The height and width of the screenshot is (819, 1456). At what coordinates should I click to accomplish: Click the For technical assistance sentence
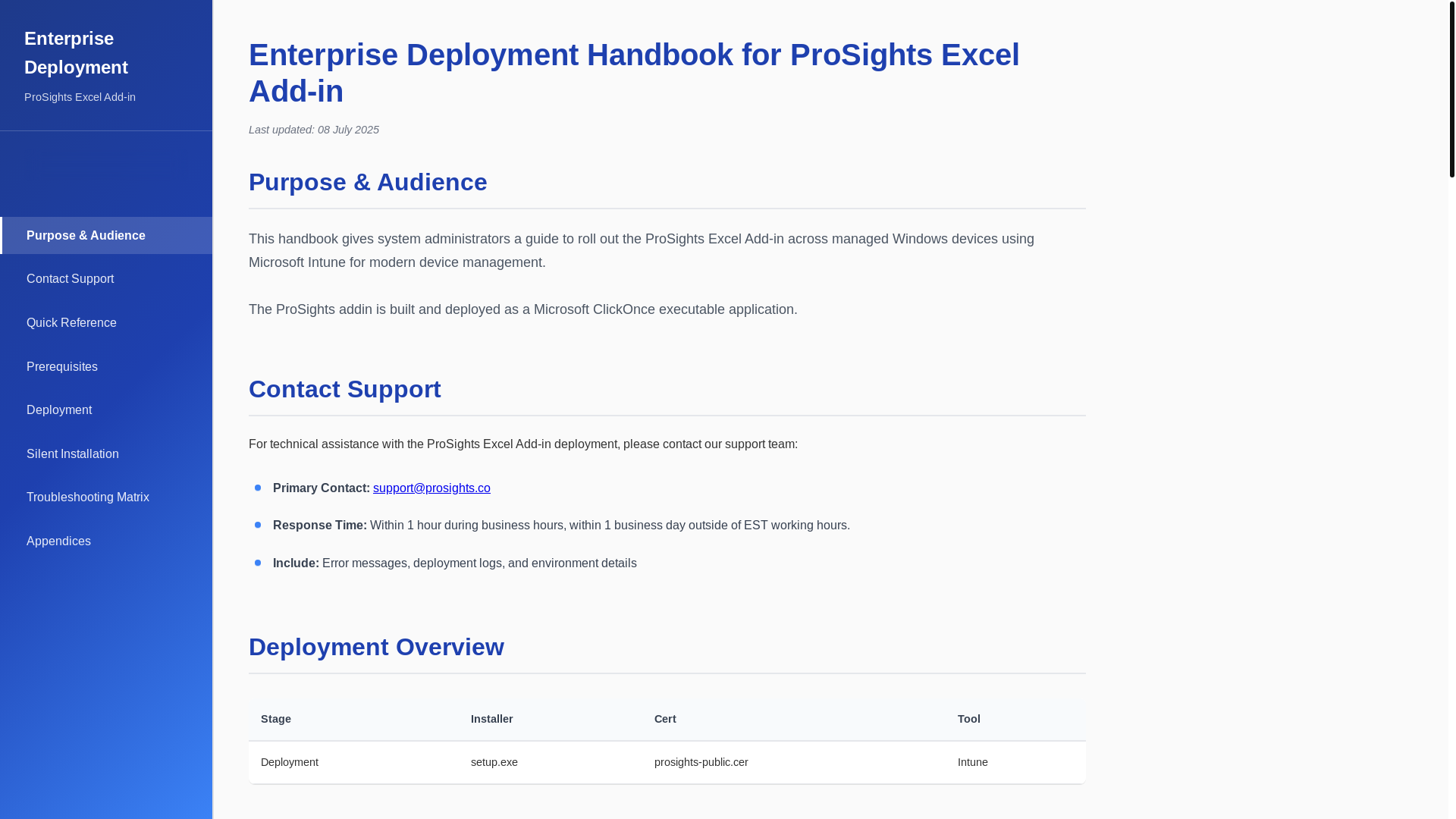pyautogui.click(x=523, y=444)
